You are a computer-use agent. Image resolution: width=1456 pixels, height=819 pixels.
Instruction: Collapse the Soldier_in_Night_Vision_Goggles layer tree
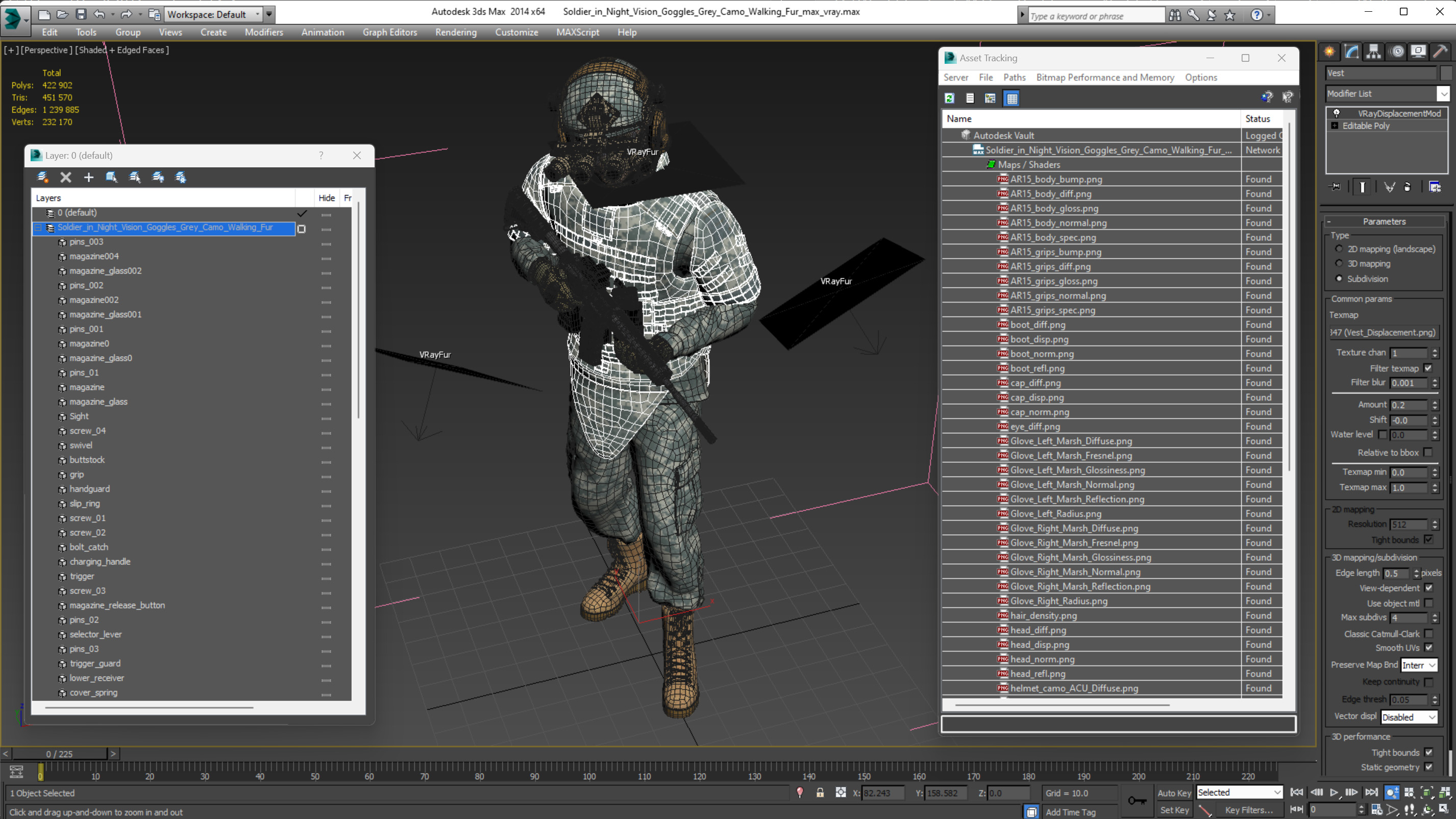(38, 228)
